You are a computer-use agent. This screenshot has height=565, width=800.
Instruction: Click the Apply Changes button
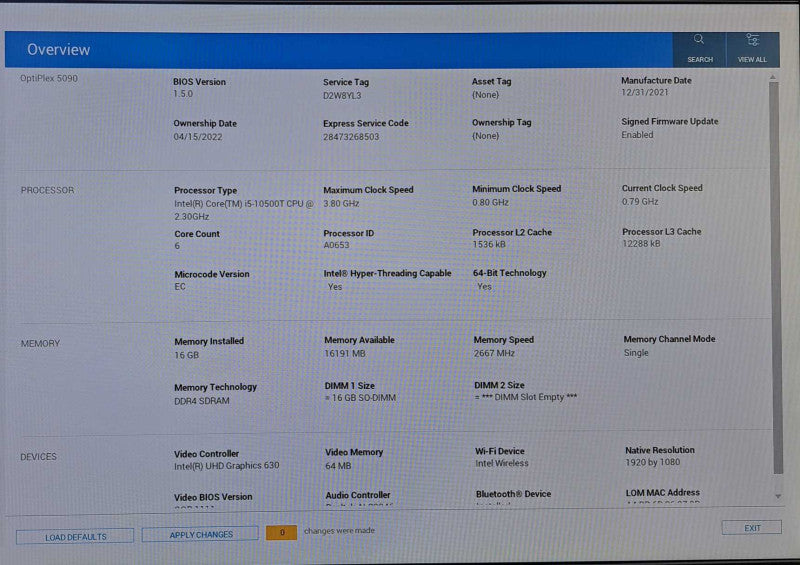pyautogui.click(x=201, y=534)
